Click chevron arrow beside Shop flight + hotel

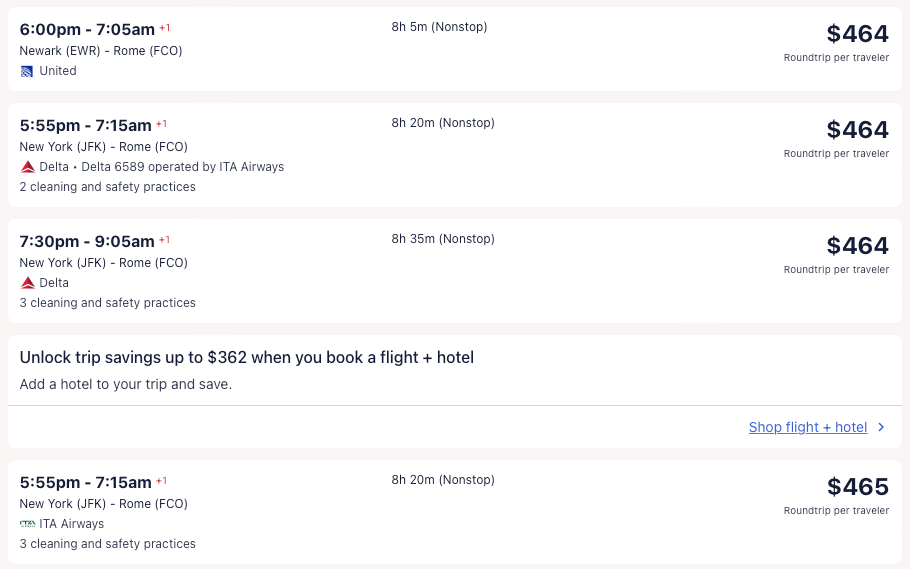tap(881, 427)
